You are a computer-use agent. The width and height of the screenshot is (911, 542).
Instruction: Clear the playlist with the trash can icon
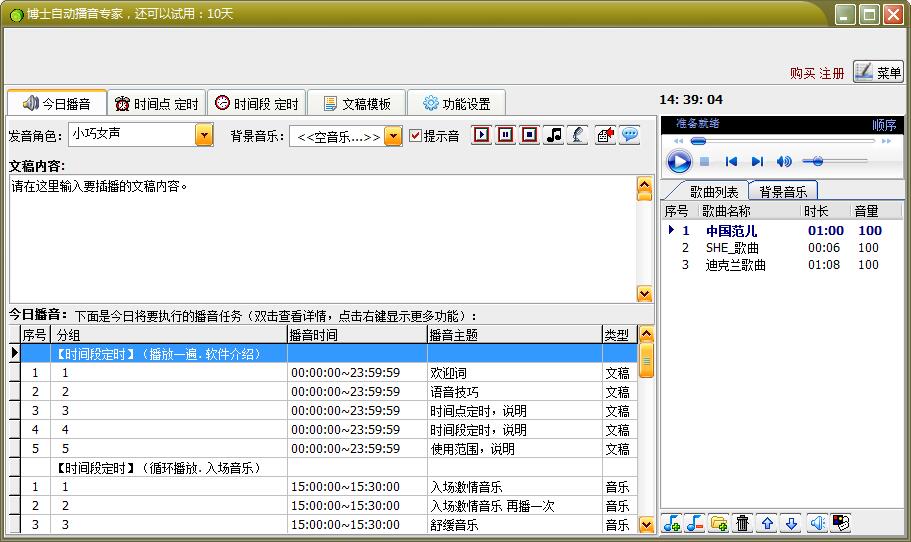click(x=743, y=523)
